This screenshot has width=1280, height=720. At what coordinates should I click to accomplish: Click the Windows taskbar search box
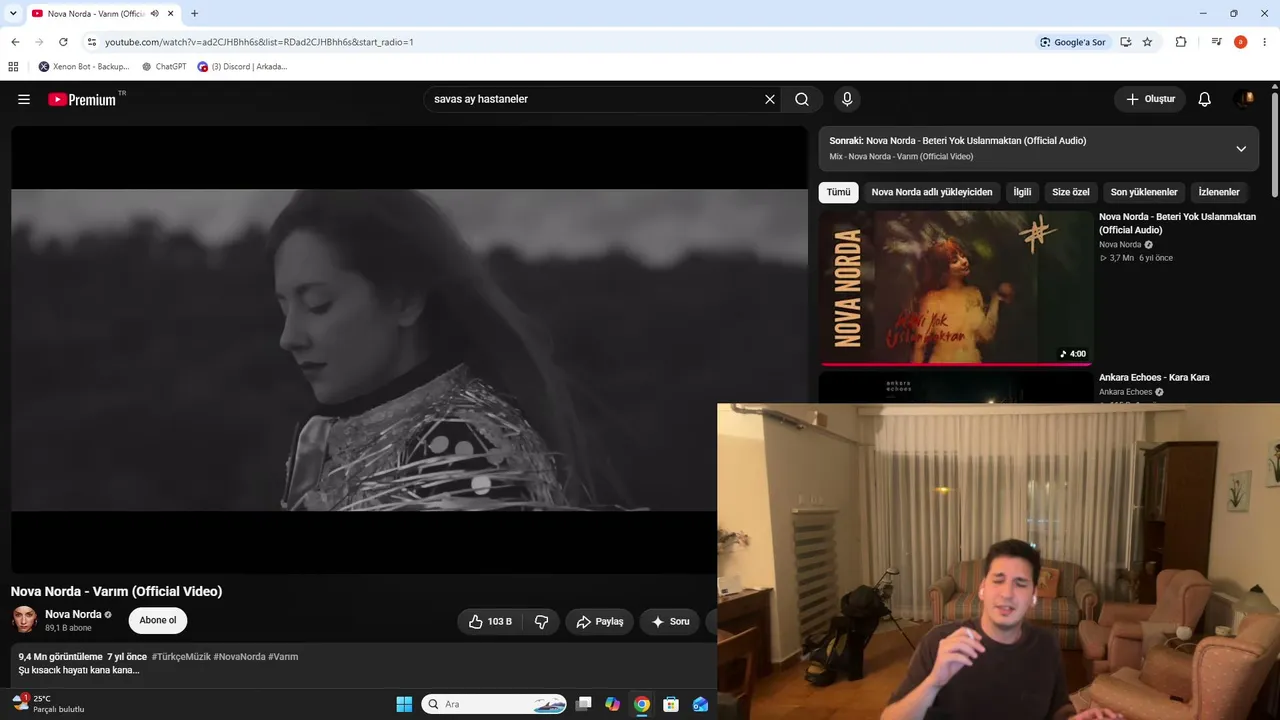494,704
